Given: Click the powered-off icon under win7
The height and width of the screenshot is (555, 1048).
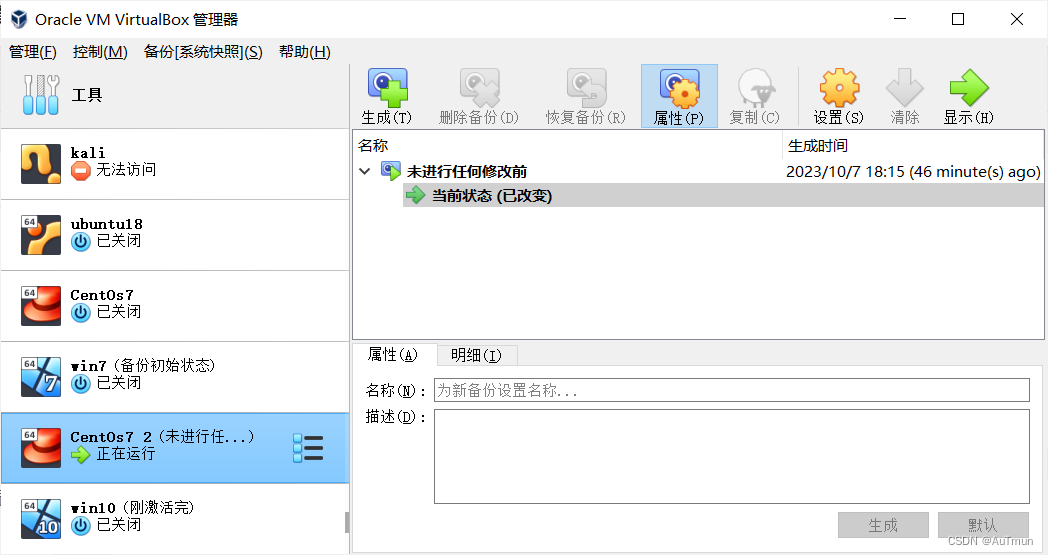Looking at the screenshot, I should pyautogui.click(x=80, y=383).
